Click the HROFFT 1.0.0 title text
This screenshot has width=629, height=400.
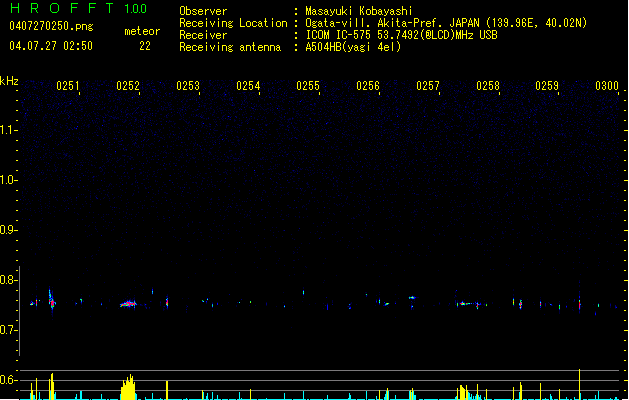pyautogui.click(x=79, y=8)
